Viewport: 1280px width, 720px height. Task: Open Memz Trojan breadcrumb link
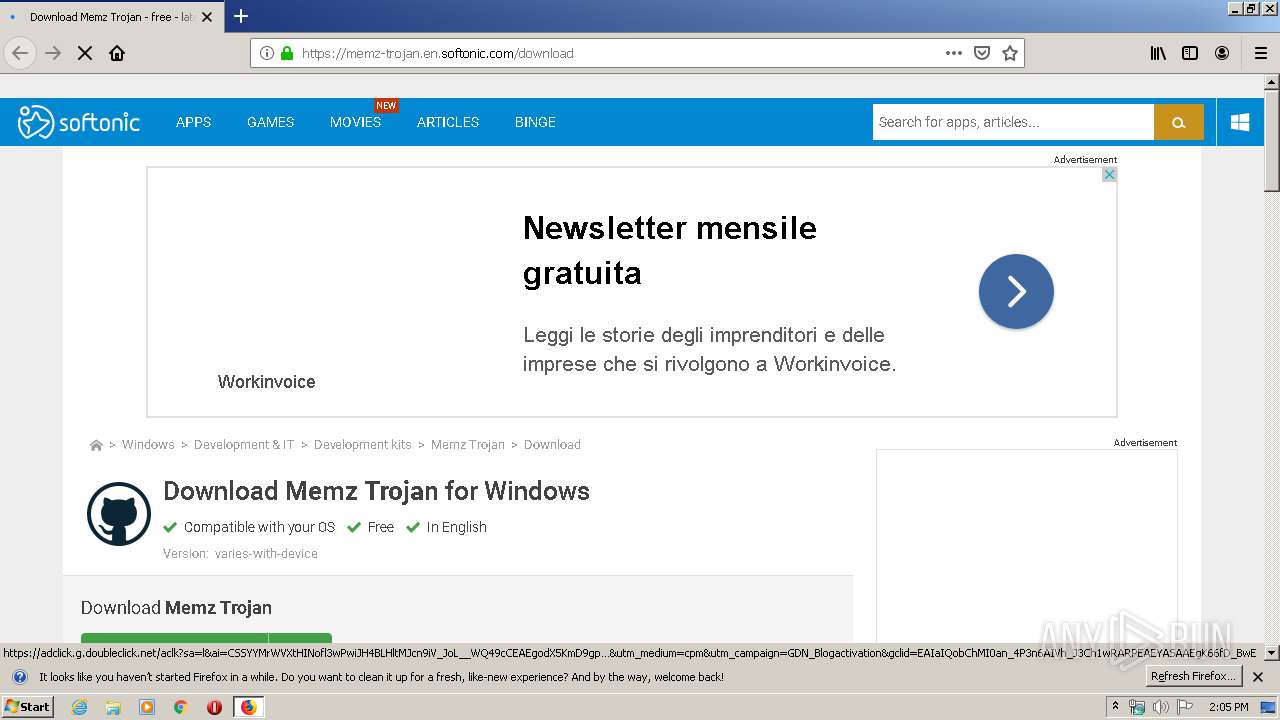click(468, 445)
